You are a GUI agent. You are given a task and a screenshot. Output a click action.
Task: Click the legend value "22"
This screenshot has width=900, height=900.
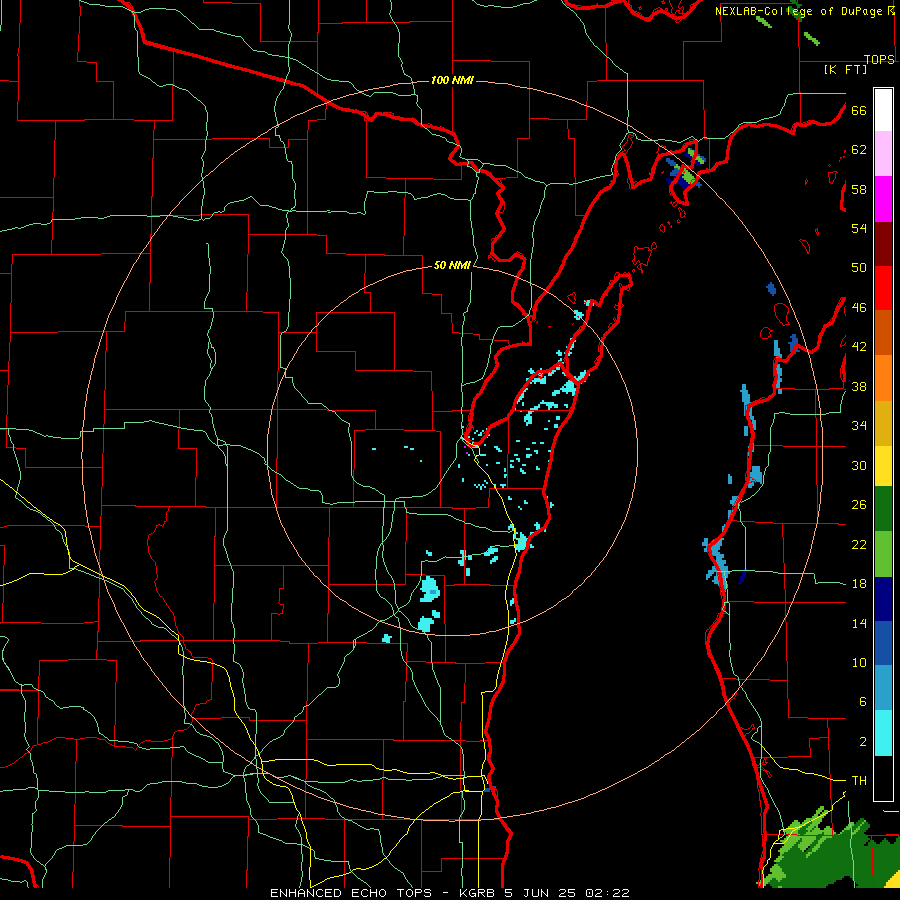tap(859, 545)
